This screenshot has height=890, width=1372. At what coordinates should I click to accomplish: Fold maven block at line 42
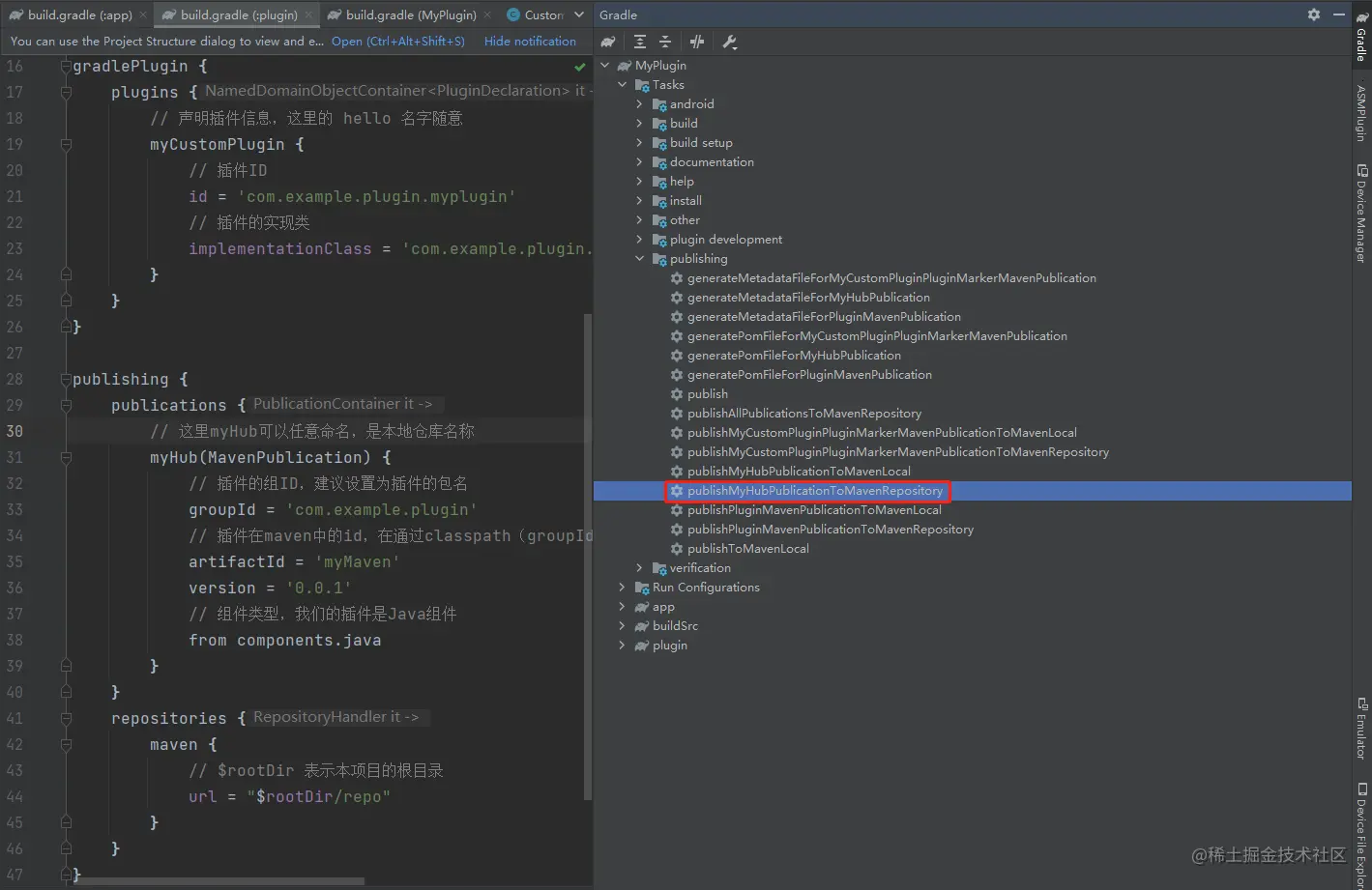66,745
